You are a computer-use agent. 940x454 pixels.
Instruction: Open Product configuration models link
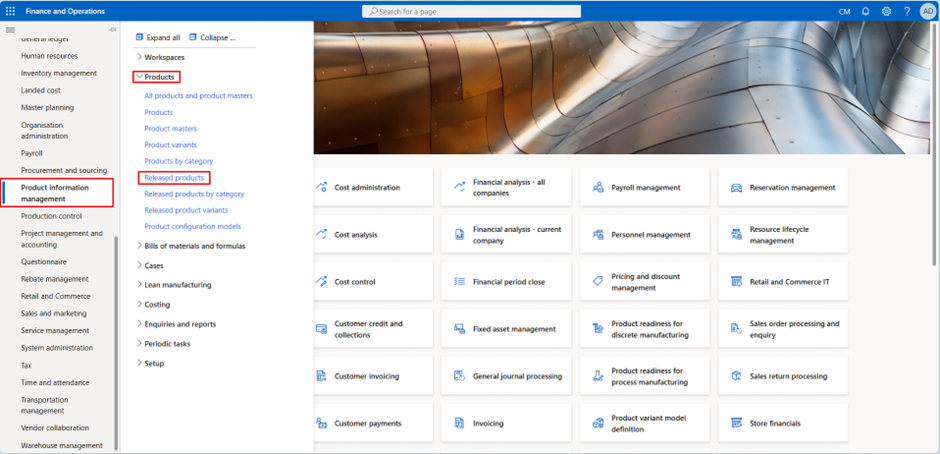coord(192,226)
